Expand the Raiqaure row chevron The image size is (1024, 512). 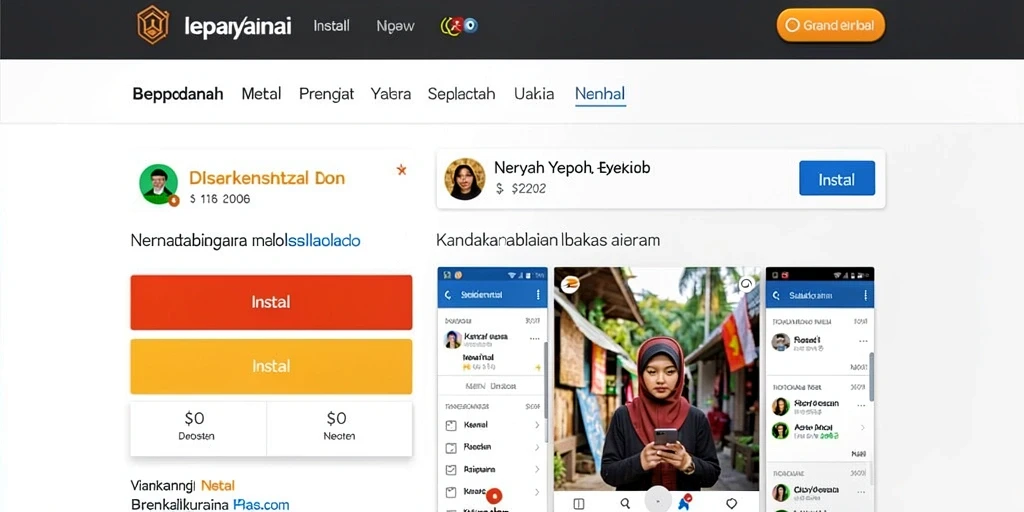click(x=537, y=470)
